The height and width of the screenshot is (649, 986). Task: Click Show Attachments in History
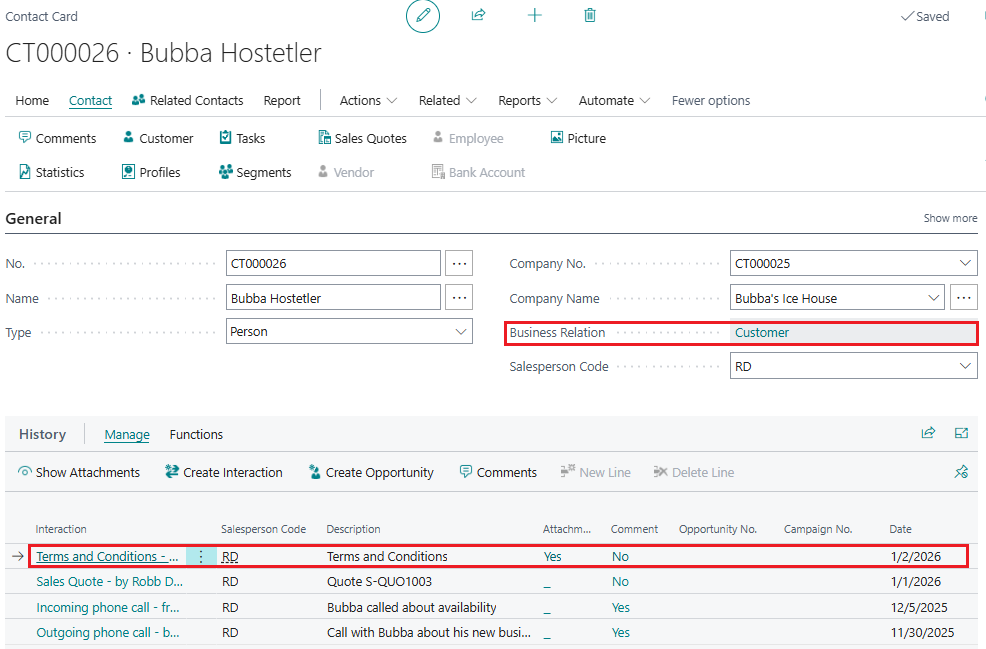pos(79,472)
